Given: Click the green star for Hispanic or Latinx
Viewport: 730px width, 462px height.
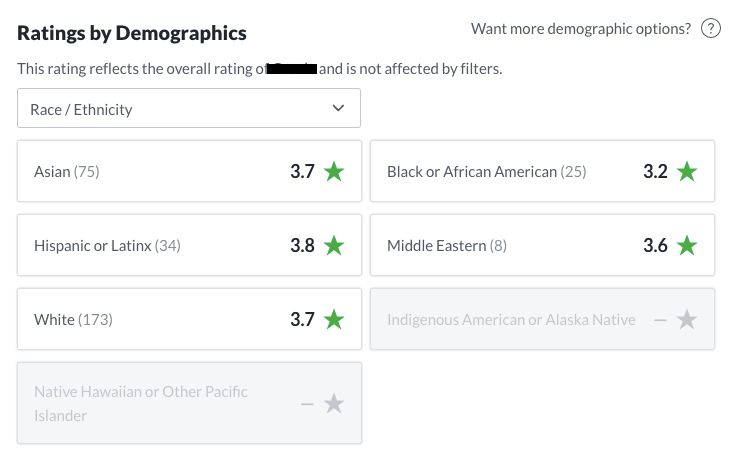Looking at the screenshot, I should [x=334, y=245].
